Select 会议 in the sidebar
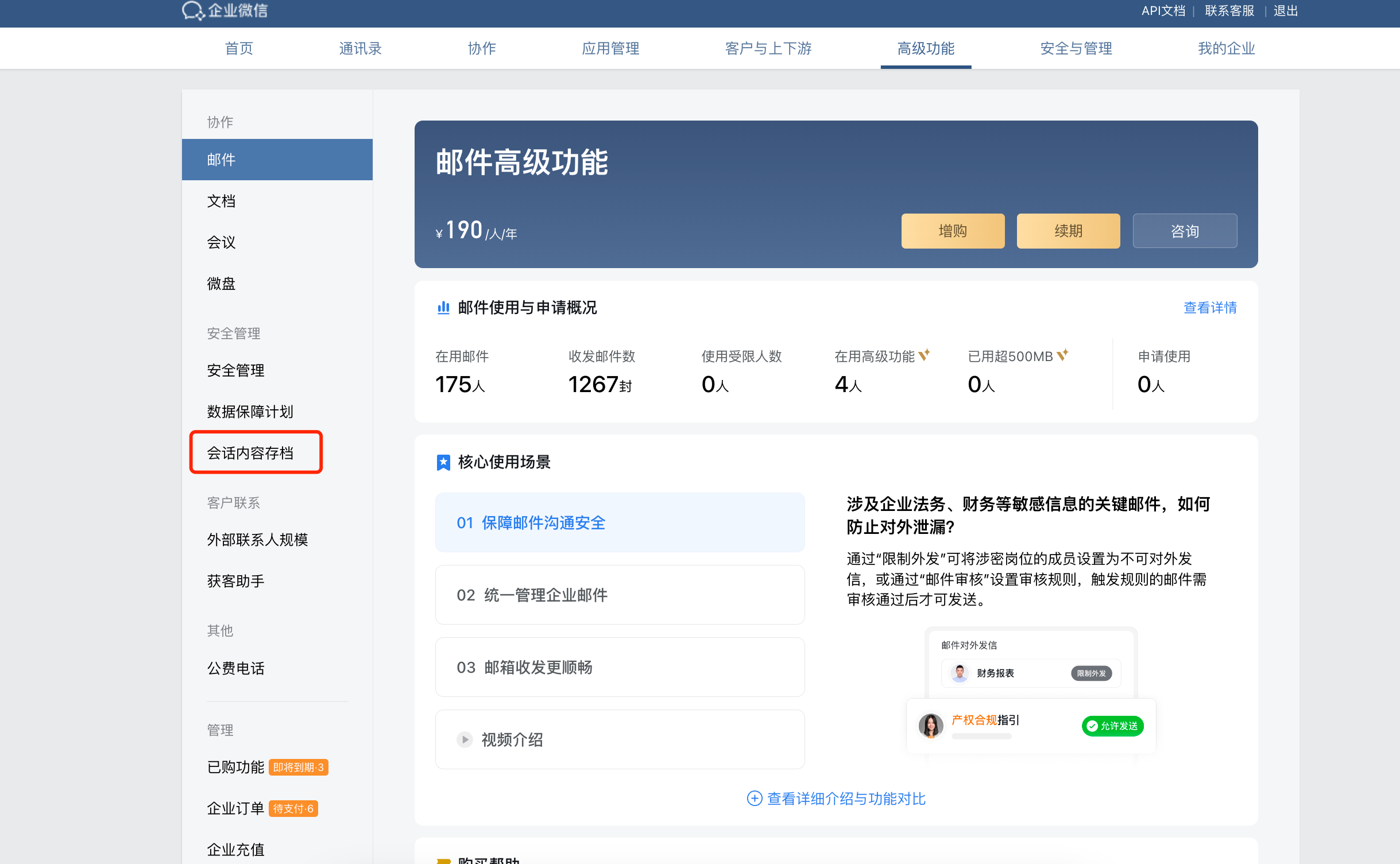 (x=277, y=242)
